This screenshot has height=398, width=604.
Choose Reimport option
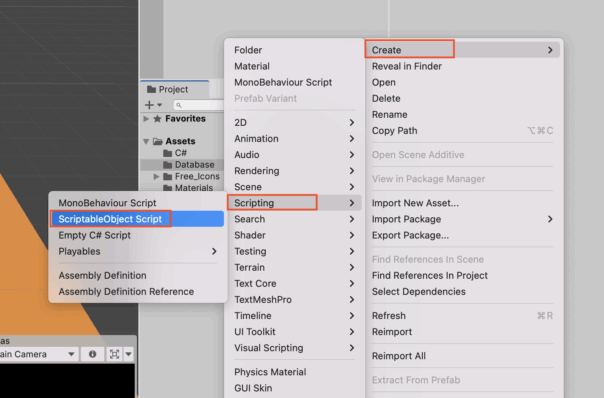click(x=462, y=332)
